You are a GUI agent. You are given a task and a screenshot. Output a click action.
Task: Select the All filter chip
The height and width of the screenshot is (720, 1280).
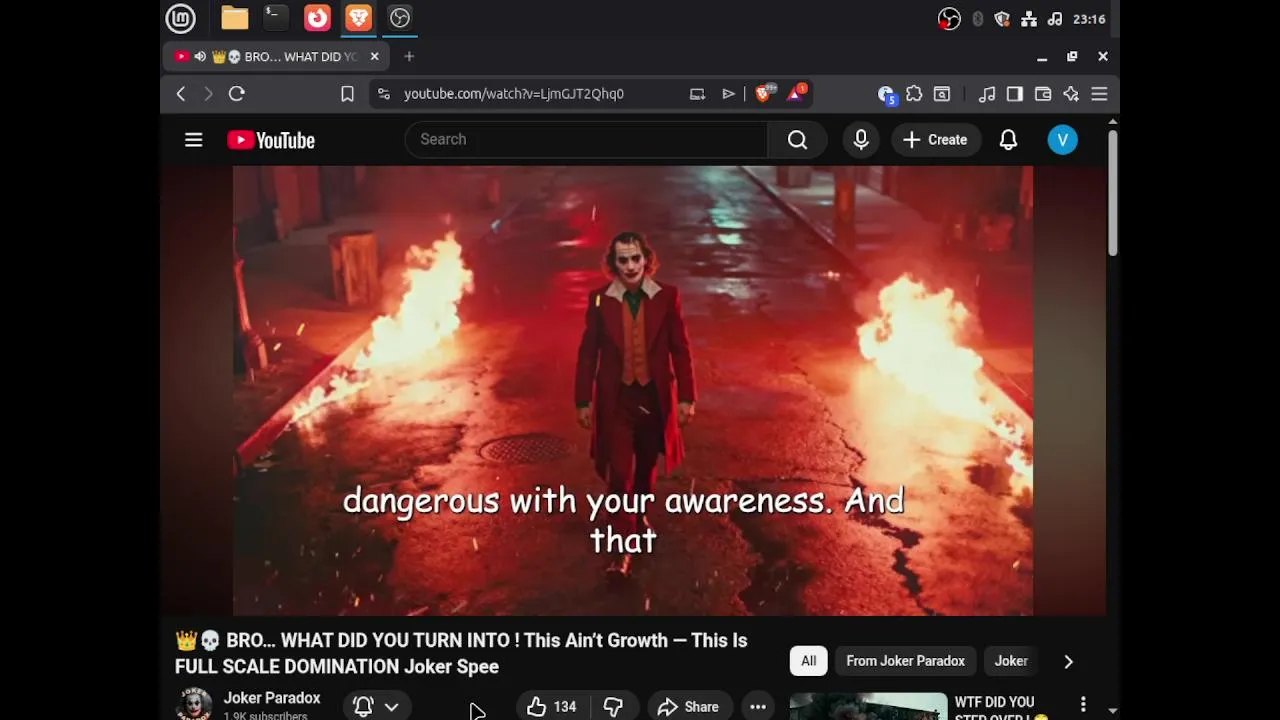[808, 661]
